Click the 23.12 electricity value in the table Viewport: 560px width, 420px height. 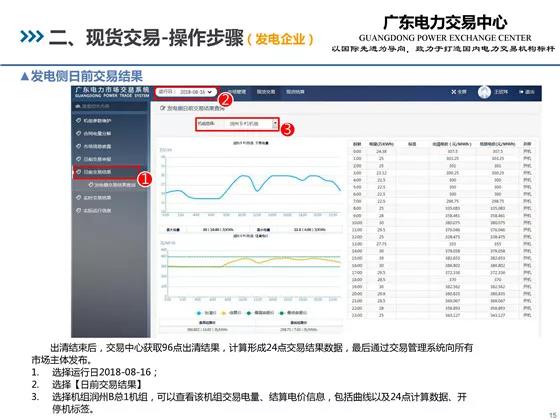pyautogui.click(x=381, y=173)
